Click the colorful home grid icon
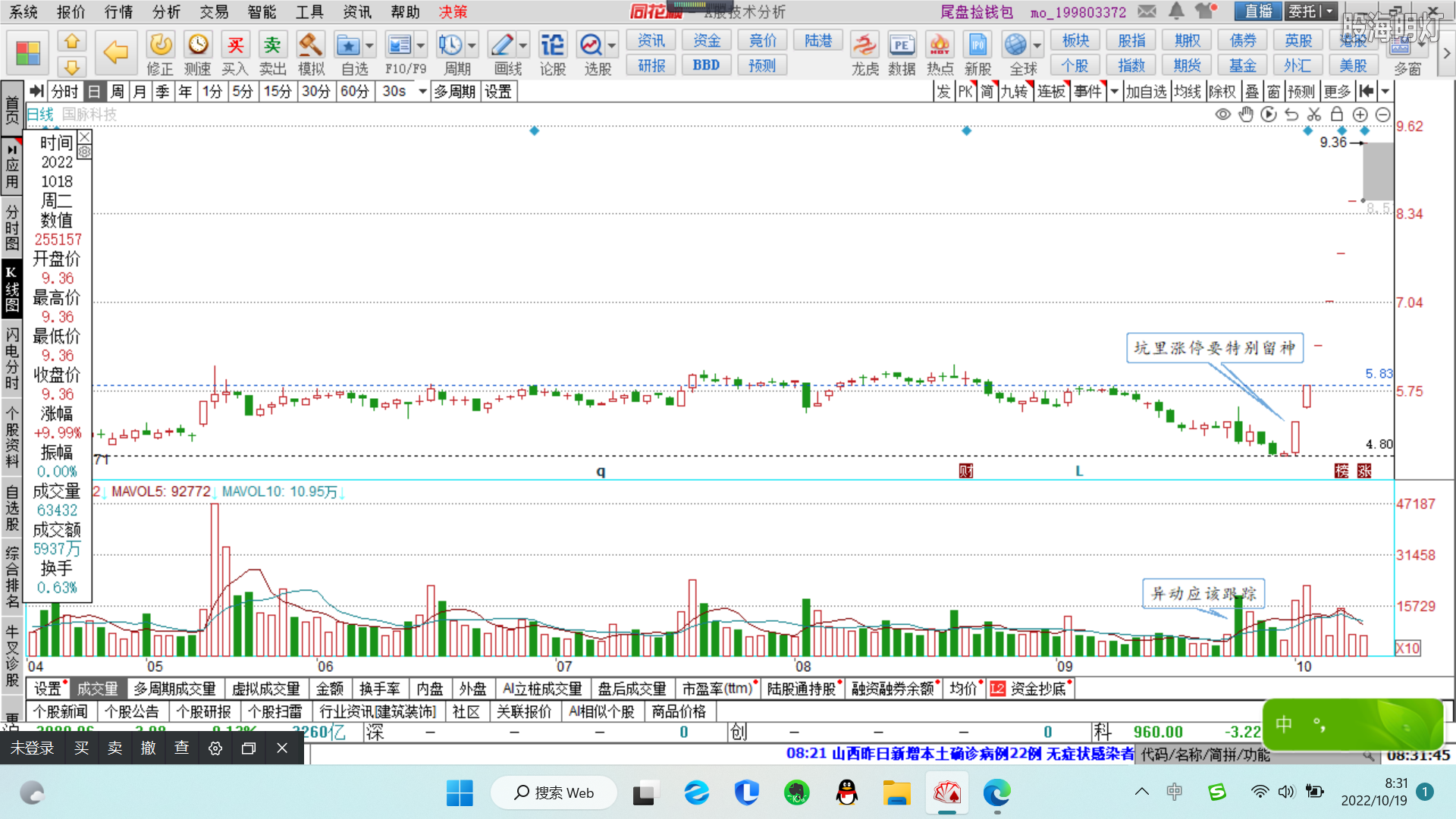 pyautogui.click(x=28, y=53)
